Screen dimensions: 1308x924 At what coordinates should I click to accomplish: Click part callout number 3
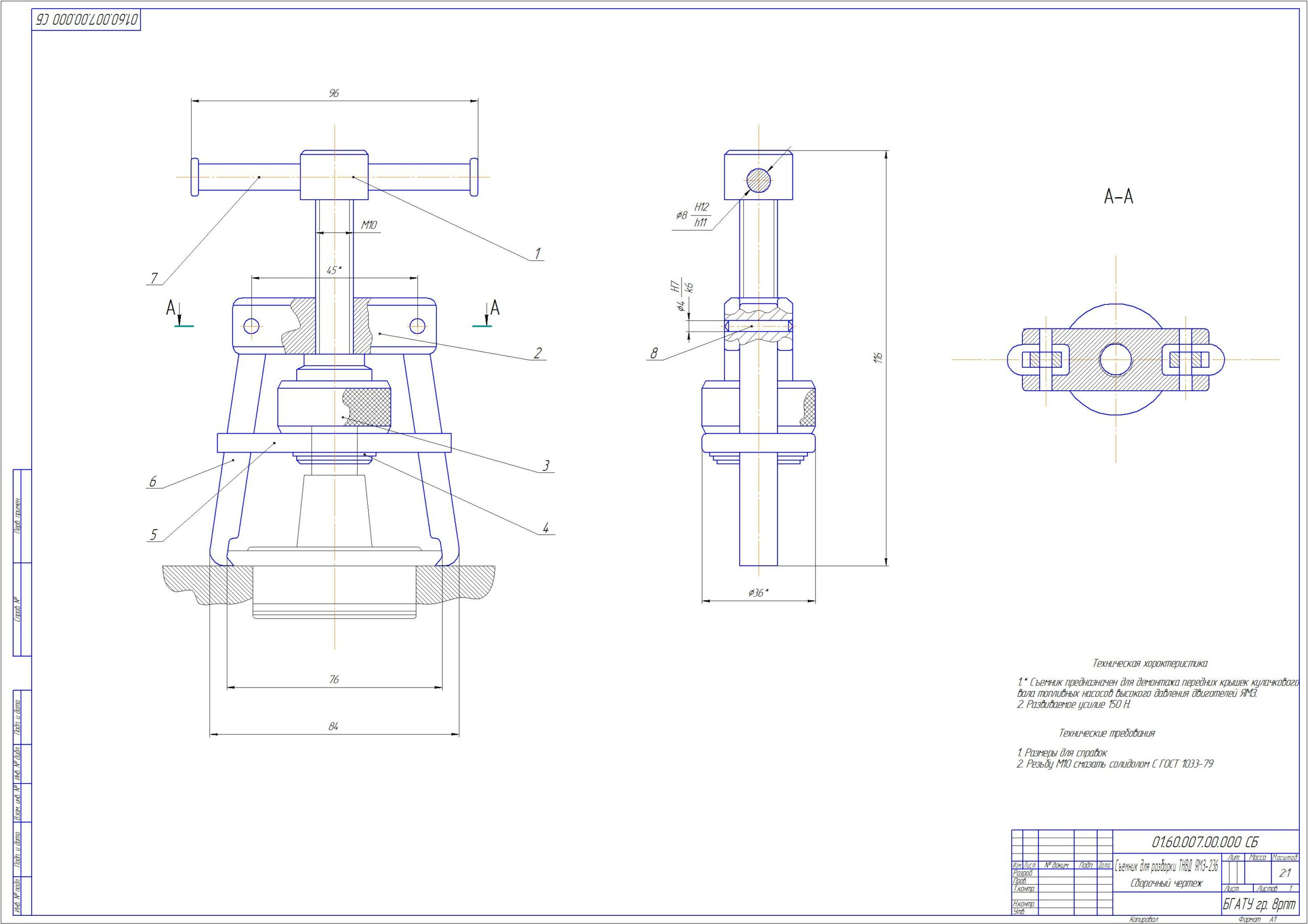click(x=546, y=466)
